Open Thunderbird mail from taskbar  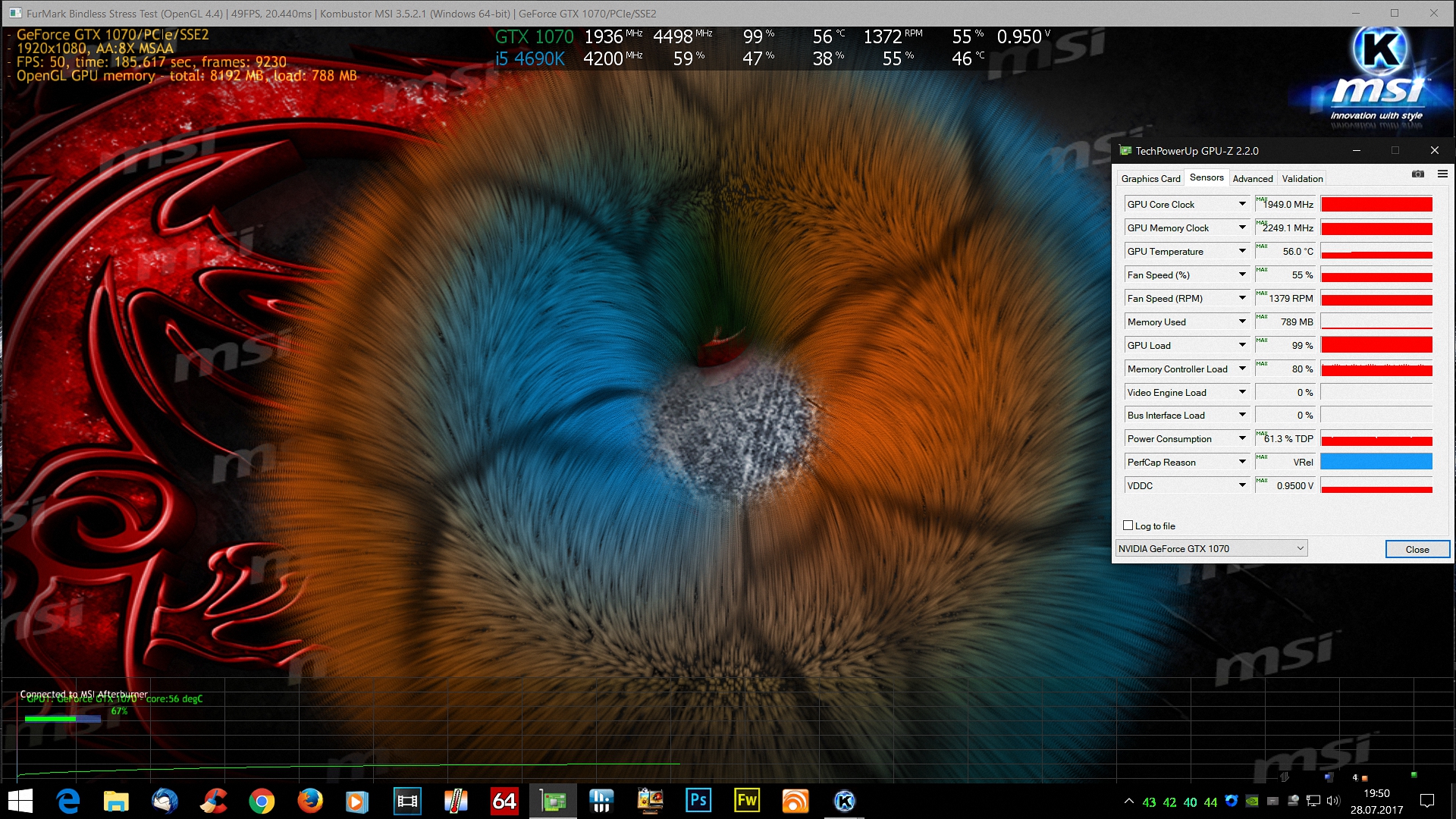pos(165,801)
